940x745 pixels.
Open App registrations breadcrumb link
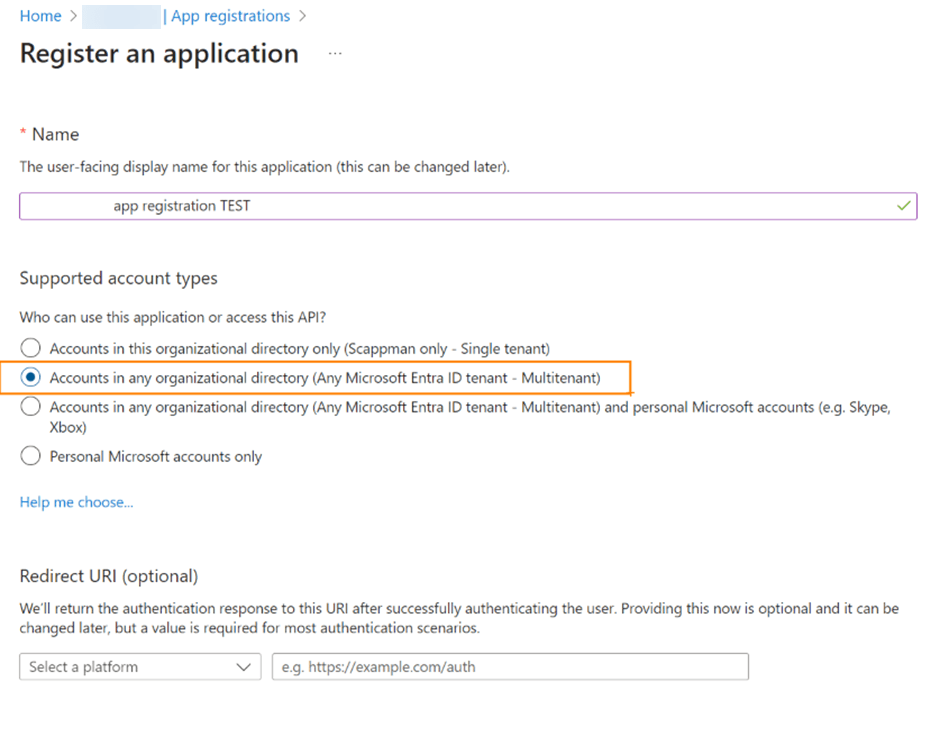(231, 16)
